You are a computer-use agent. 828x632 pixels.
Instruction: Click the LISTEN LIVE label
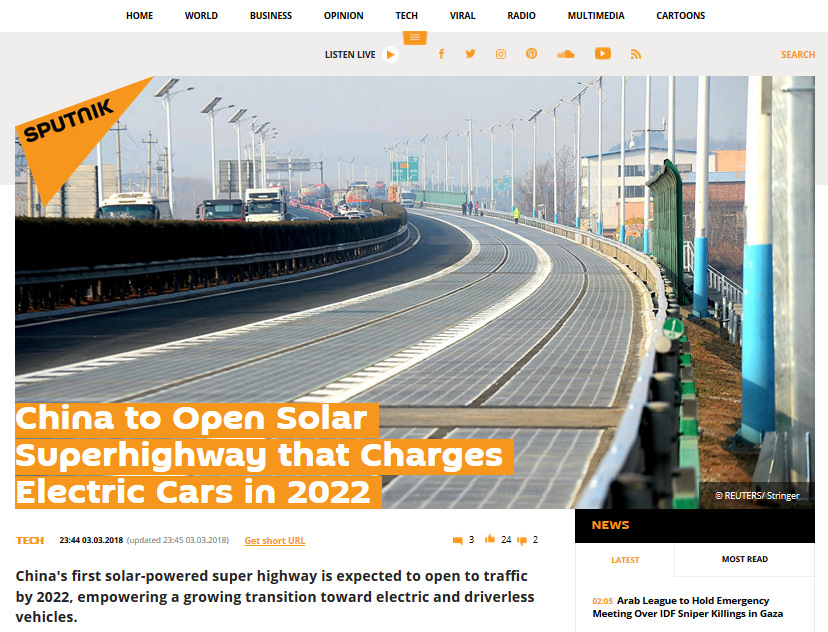[350, 54]
